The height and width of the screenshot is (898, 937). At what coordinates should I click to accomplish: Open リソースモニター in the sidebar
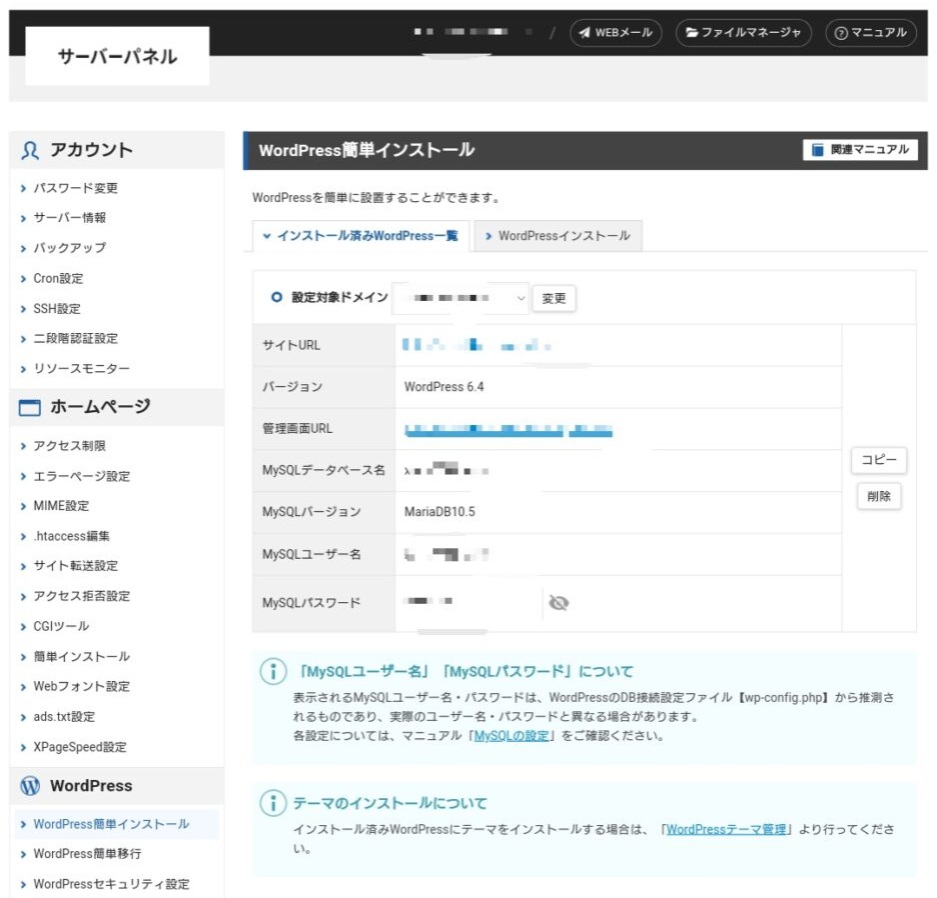[x=81, y=369]
